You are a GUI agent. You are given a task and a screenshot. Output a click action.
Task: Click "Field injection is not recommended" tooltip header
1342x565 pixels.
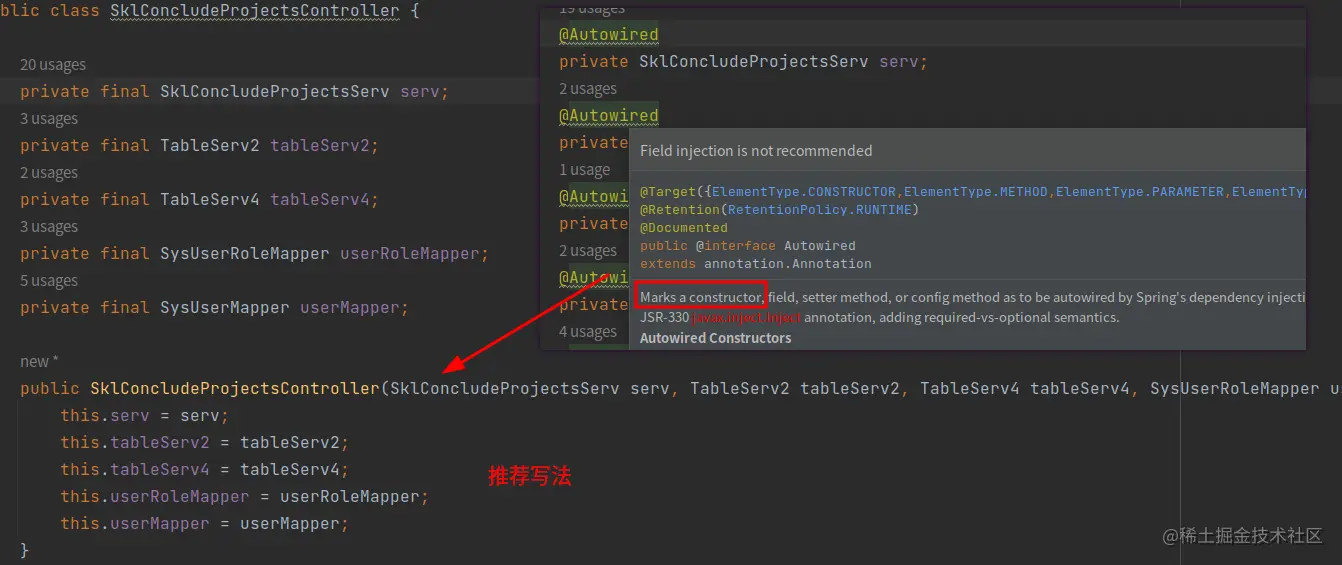756,151
